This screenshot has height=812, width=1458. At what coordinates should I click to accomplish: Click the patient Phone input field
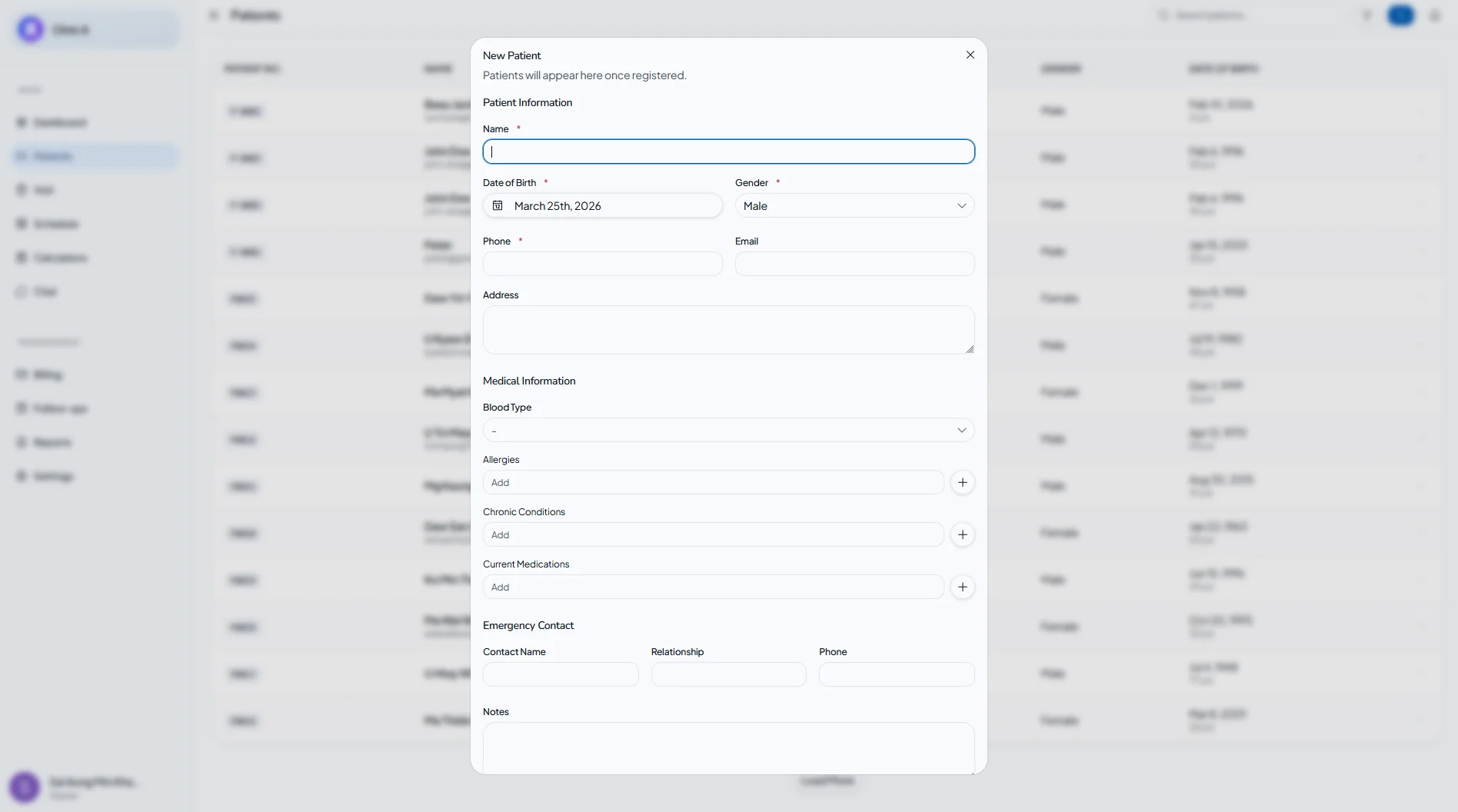point(602,264)
